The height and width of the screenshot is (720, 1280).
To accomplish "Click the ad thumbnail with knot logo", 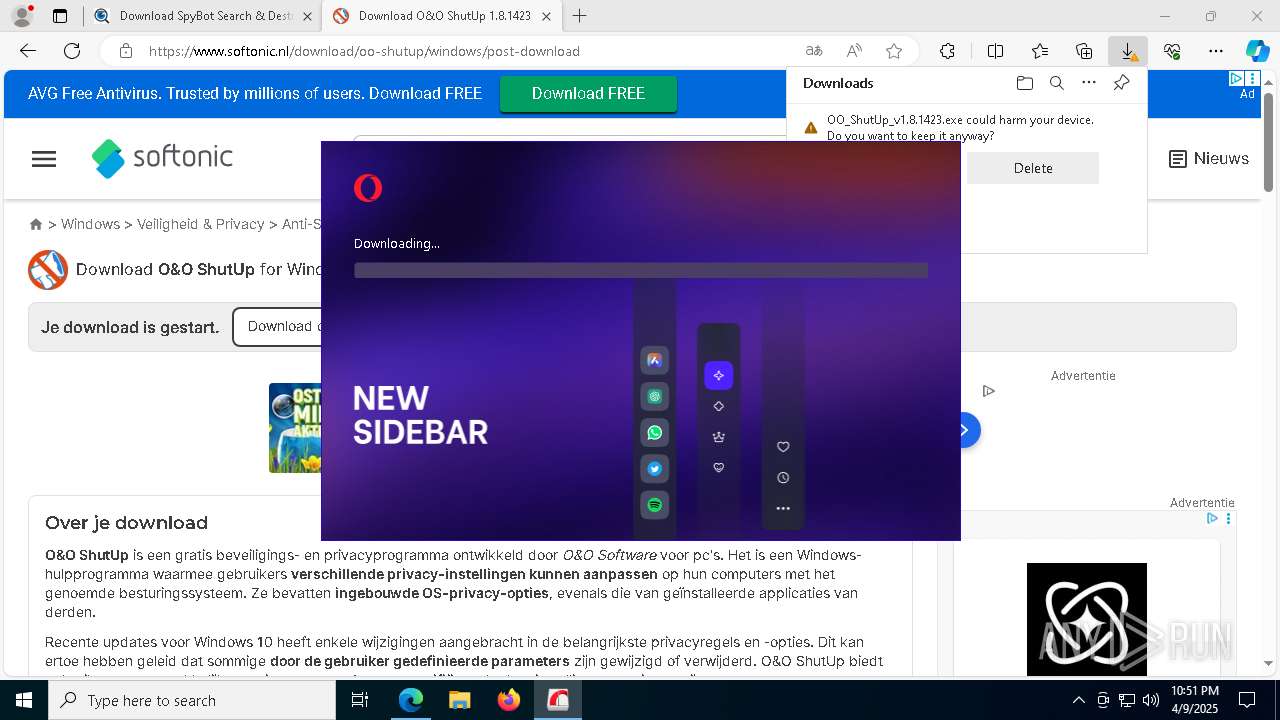I will pos(1087,618).
